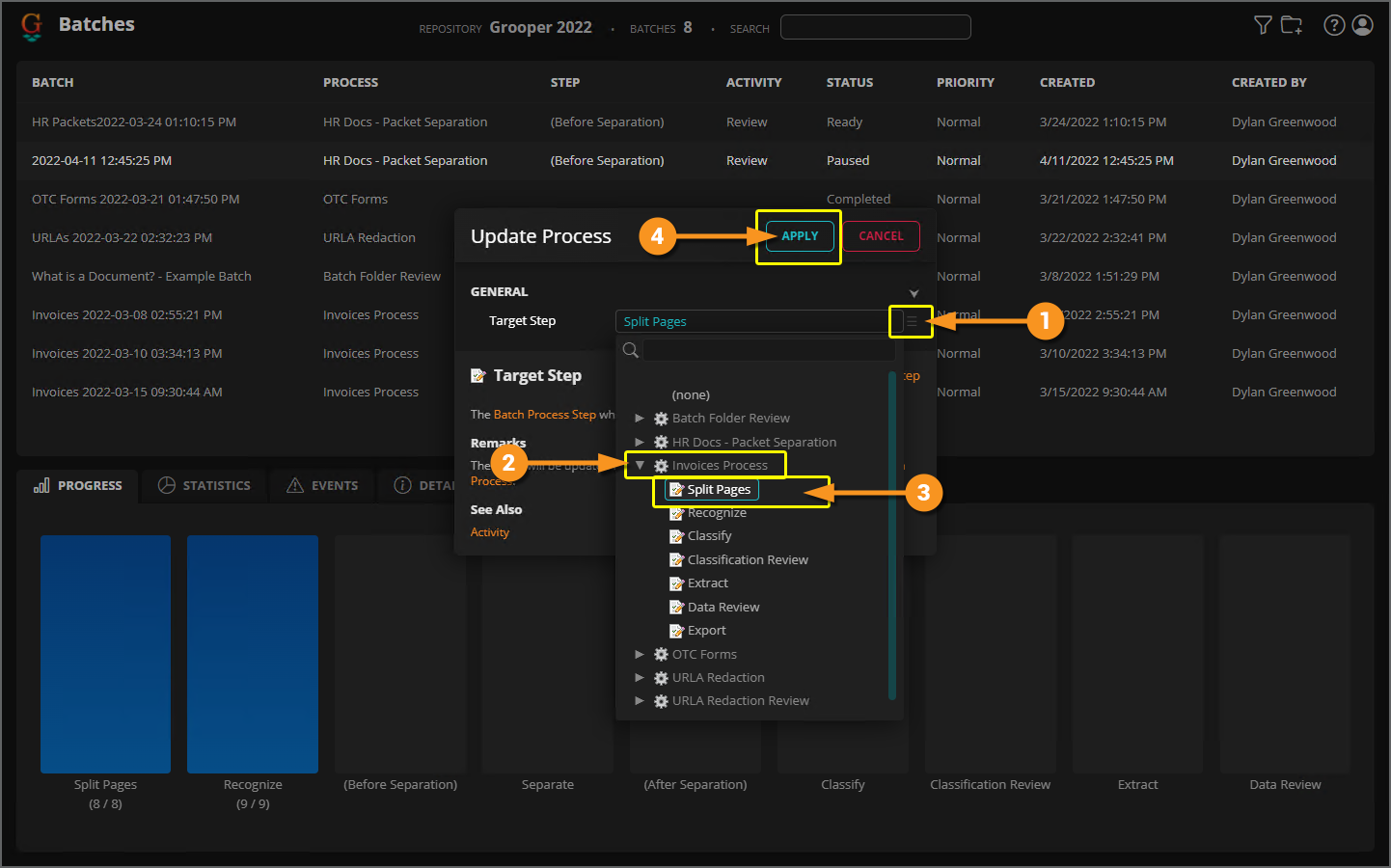Click the Split Pages progress bar
Image resolution: width=1391 pixels, height=868 pixels.
pyautogui.click(x=106, y=654)
